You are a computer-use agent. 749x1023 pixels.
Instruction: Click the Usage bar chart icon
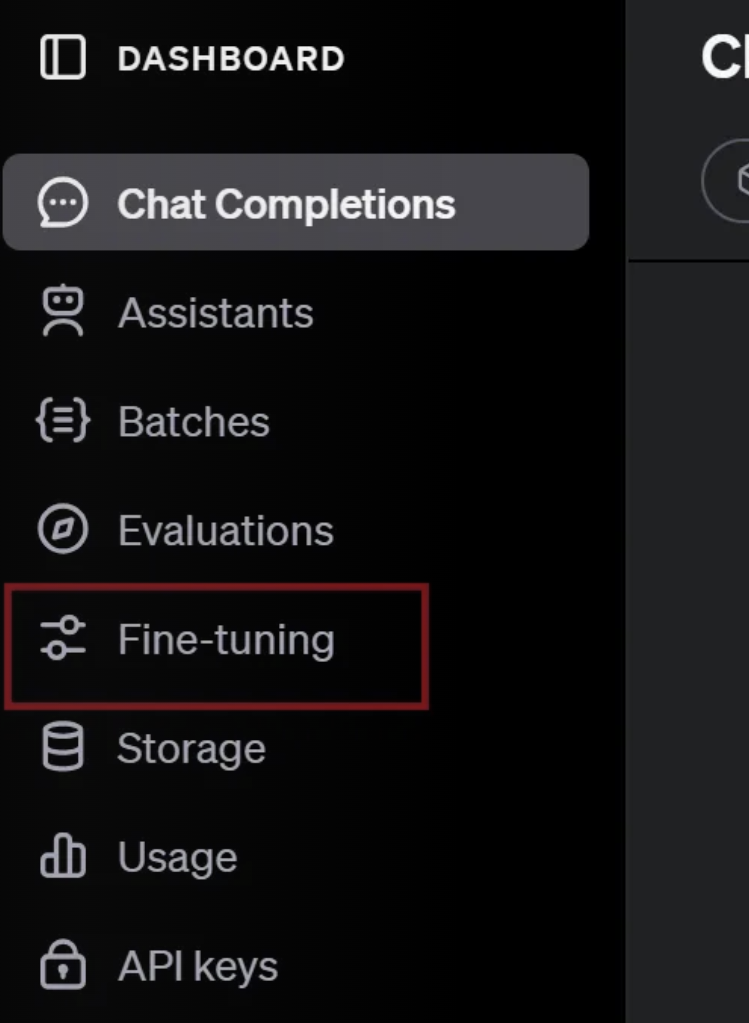pyautogui.click(x=63, y=855)
